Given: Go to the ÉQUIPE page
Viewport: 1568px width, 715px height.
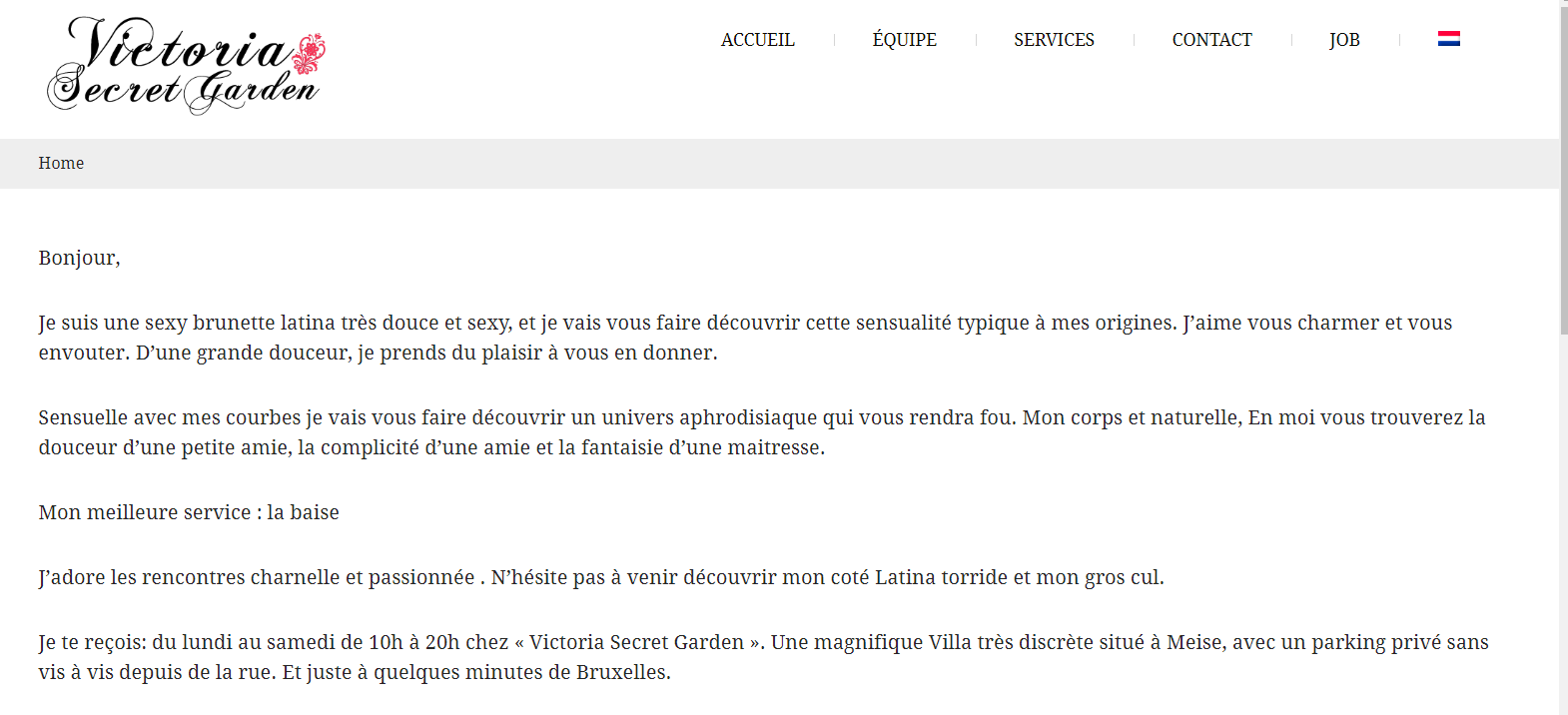Looking at the screenshot, I should click(x=904, y=40).
